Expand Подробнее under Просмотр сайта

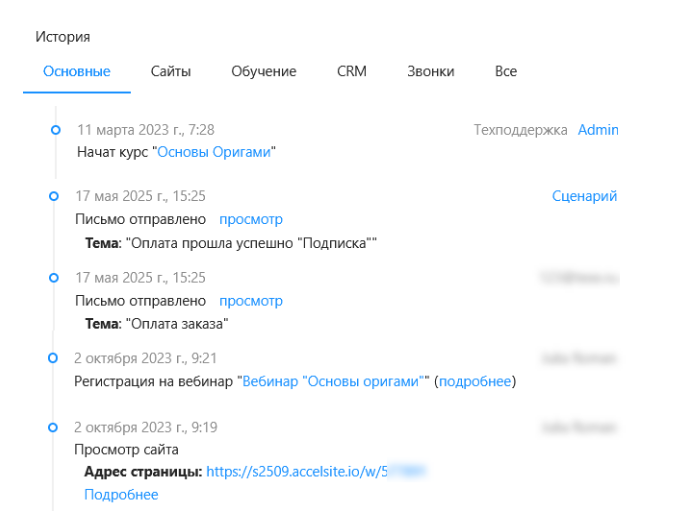click(x=121, y=494)
